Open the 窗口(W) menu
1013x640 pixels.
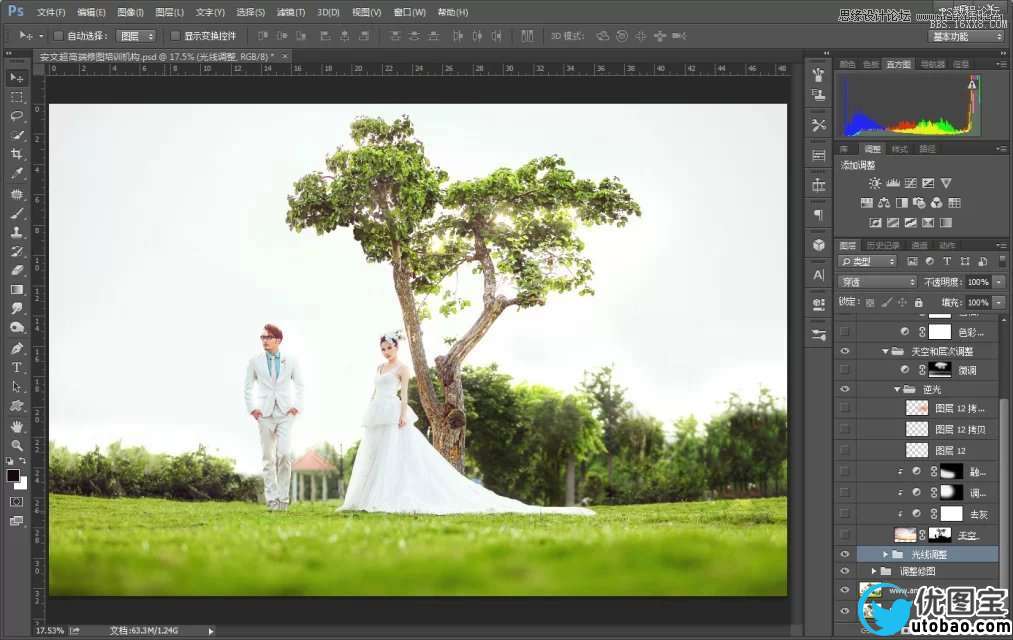[x=410, y=12]
